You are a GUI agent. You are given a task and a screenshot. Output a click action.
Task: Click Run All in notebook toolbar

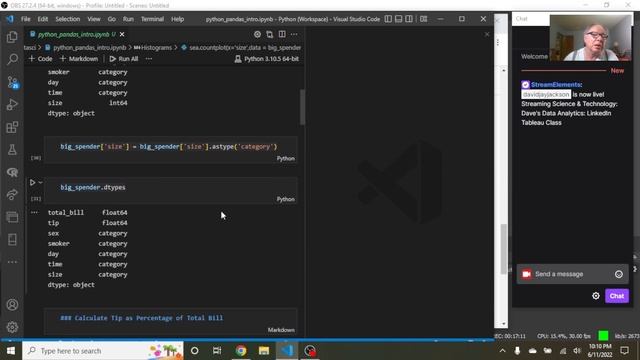point(124,59)
